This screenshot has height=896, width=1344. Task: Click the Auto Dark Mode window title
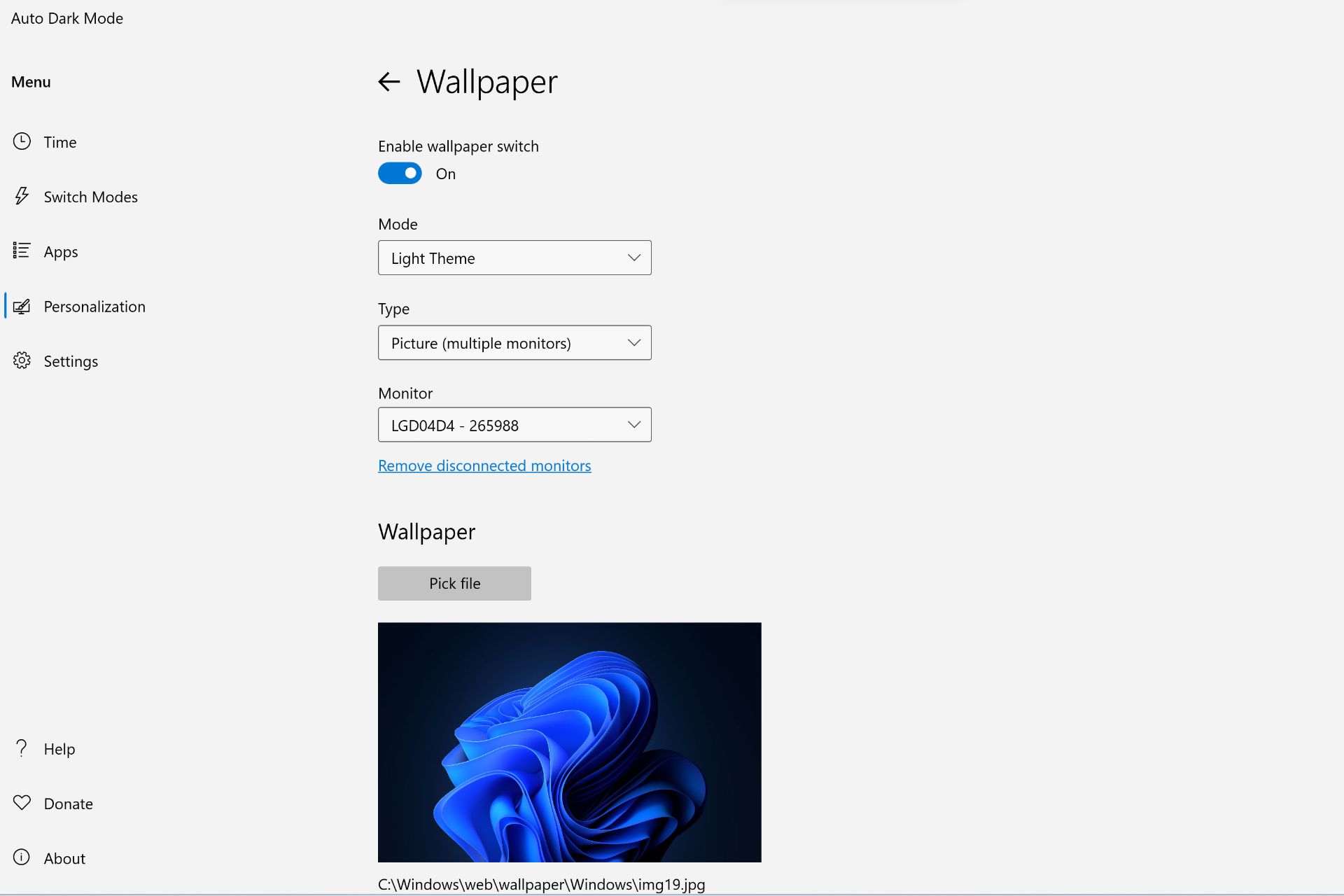[x=67, y=18]
